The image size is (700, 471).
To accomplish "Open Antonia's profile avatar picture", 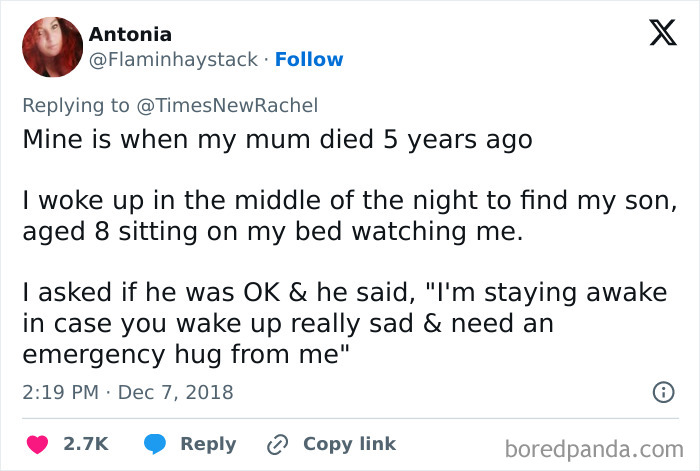I will 51,46.
